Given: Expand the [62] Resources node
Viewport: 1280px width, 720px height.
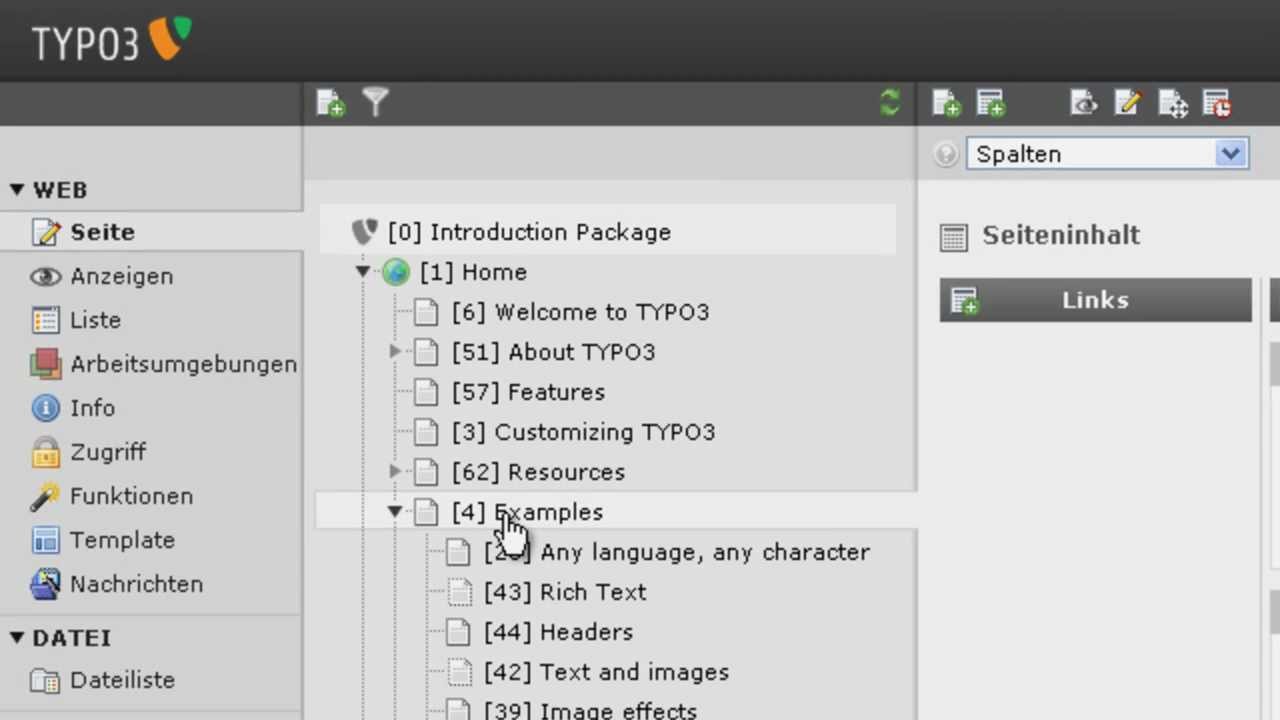Looking at the screenshot, I should (395, 472).
